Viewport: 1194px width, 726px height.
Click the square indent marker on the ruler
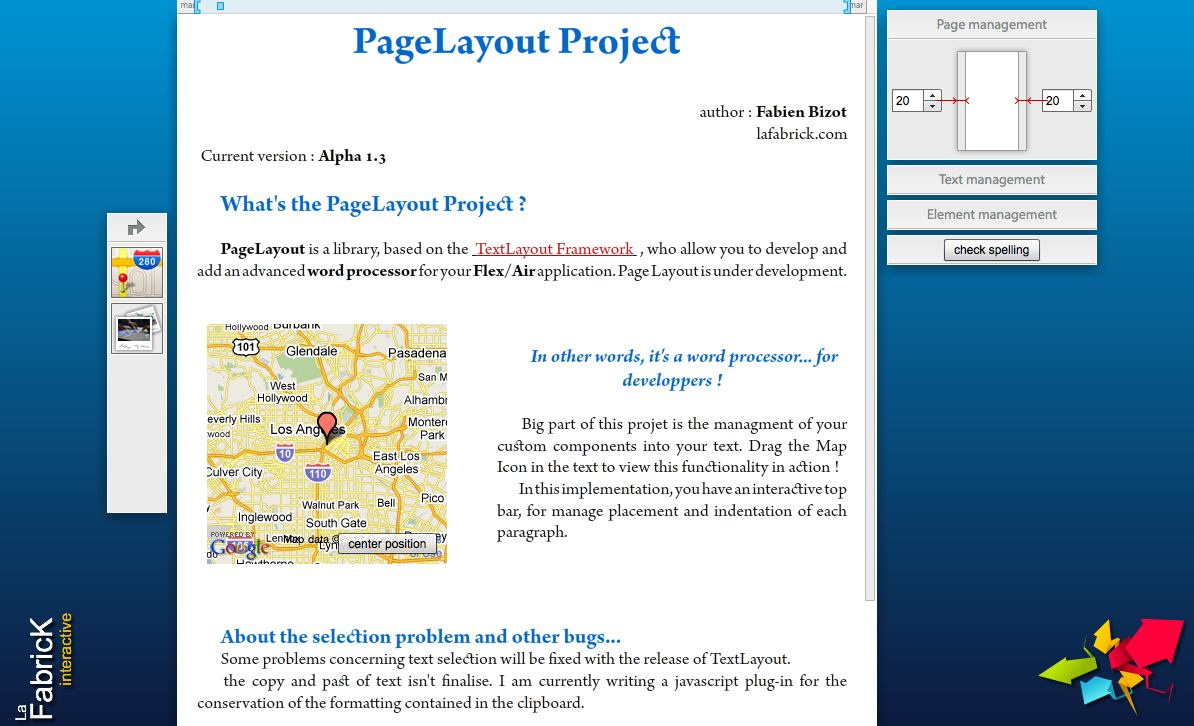pyautogui.click(x=221, y=6)
